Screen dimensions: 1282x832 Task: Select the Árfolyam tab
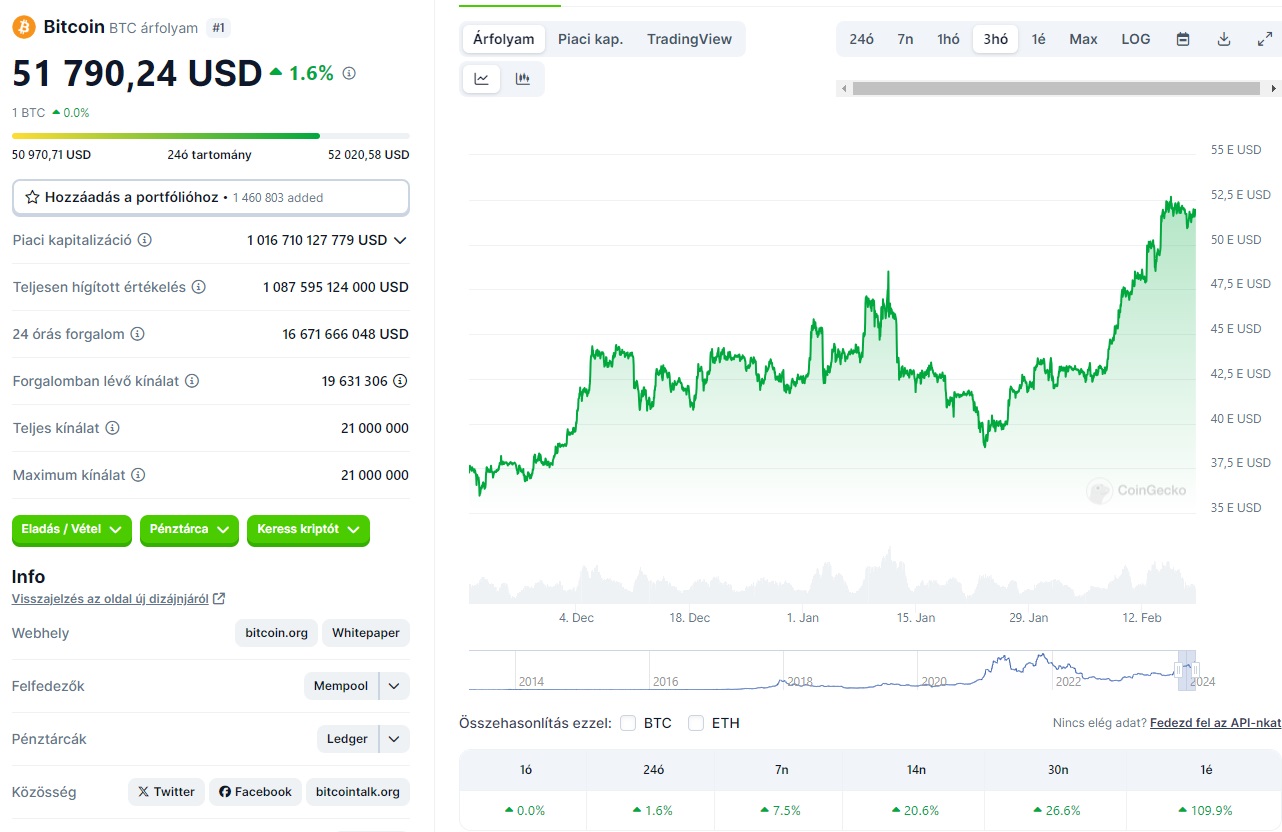coord(503,39)
